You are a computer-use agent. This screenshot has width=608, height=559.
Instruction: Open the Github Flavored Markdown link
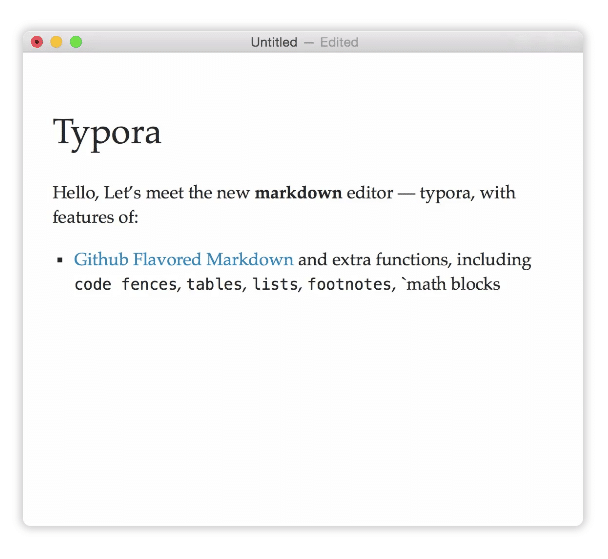(x=183, y=259)
